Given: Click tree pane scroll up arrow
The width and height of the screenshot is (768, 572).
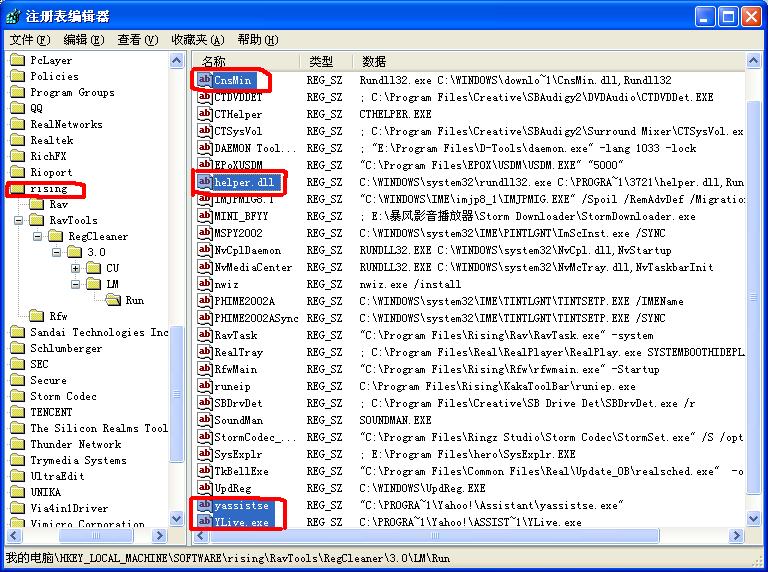Looking at the screenshot, I should click(176, 61).
